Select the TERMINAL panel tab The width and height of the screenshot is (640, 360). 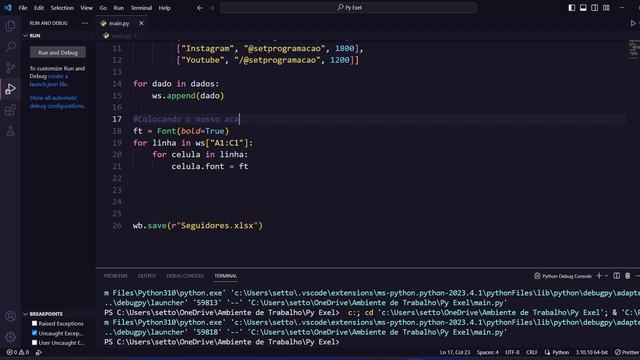click(226, 276)
